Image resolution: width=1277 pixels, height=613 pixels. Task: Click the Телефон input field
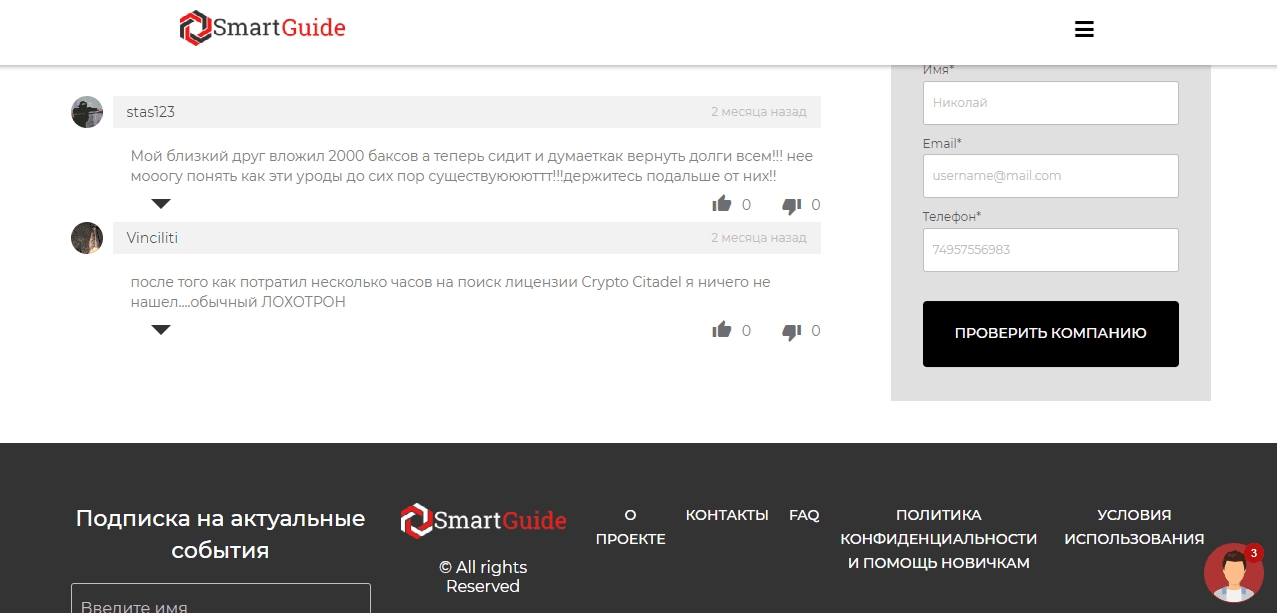point(1050,250)
